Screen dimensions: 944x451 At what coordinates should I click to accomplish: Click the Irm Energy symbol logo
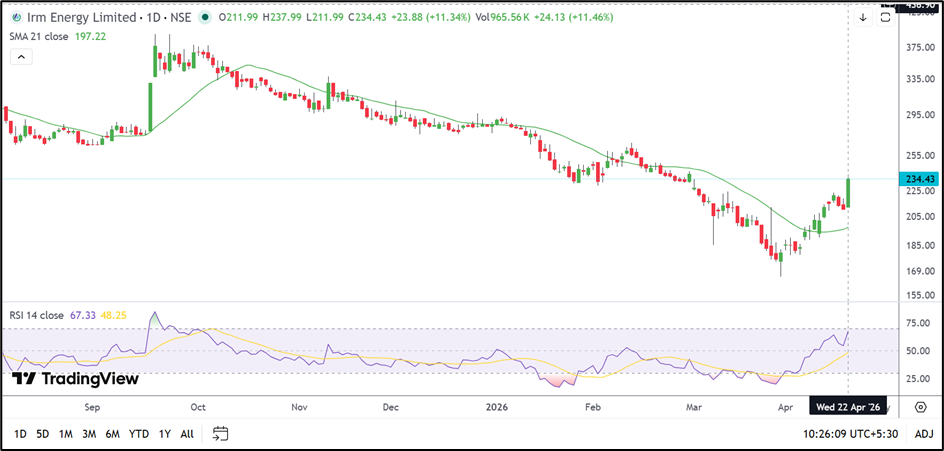[x=16, y=18]
